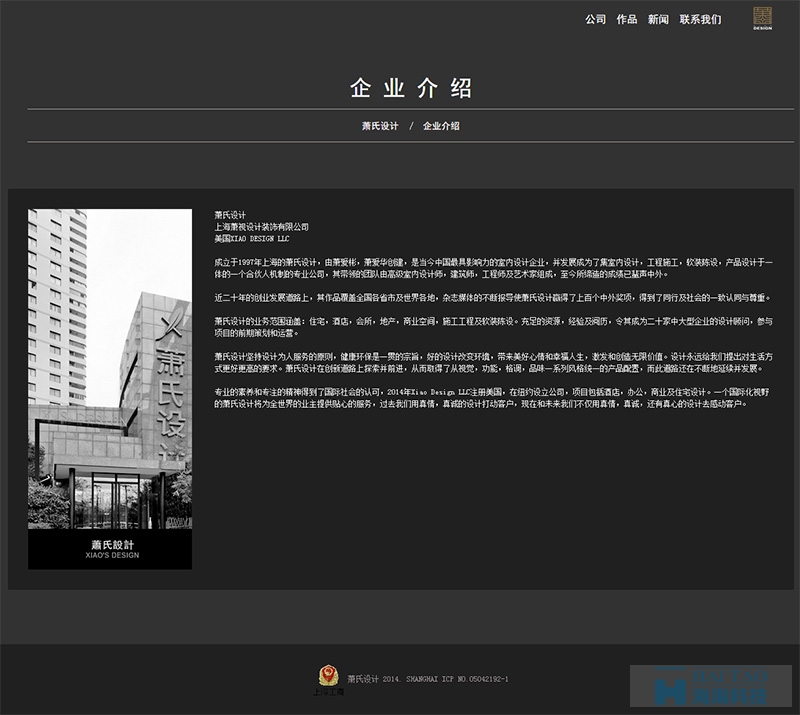The image size is (800, 715).
Task: Click the 美国XIAO DESIGN LLC text line
Action: [x=252, y=239]
